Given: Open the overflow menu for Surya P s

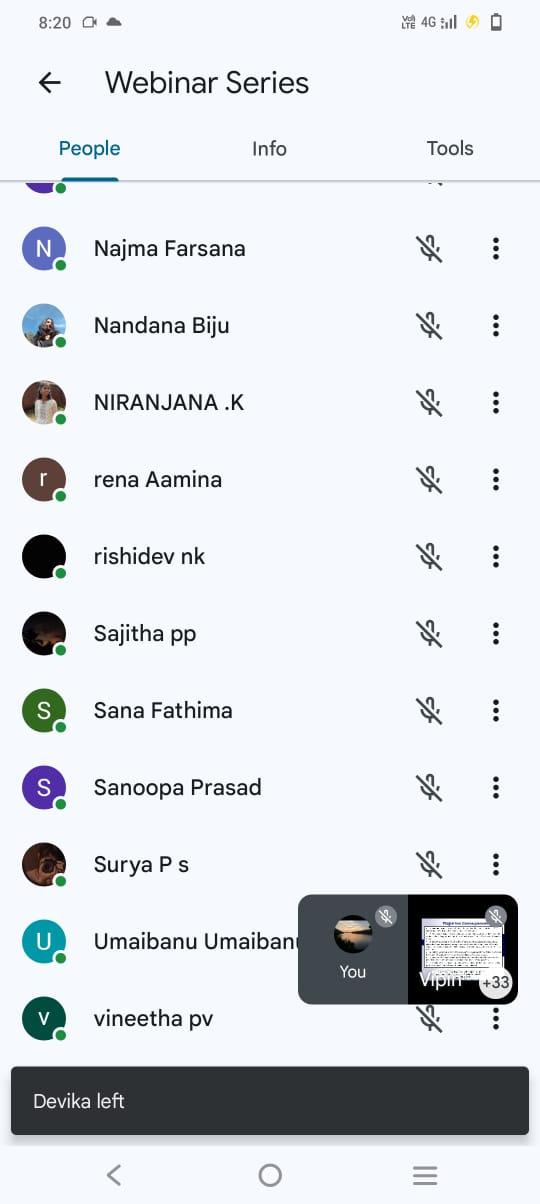Looking at the screenshot, I should (x=496, y=865).
